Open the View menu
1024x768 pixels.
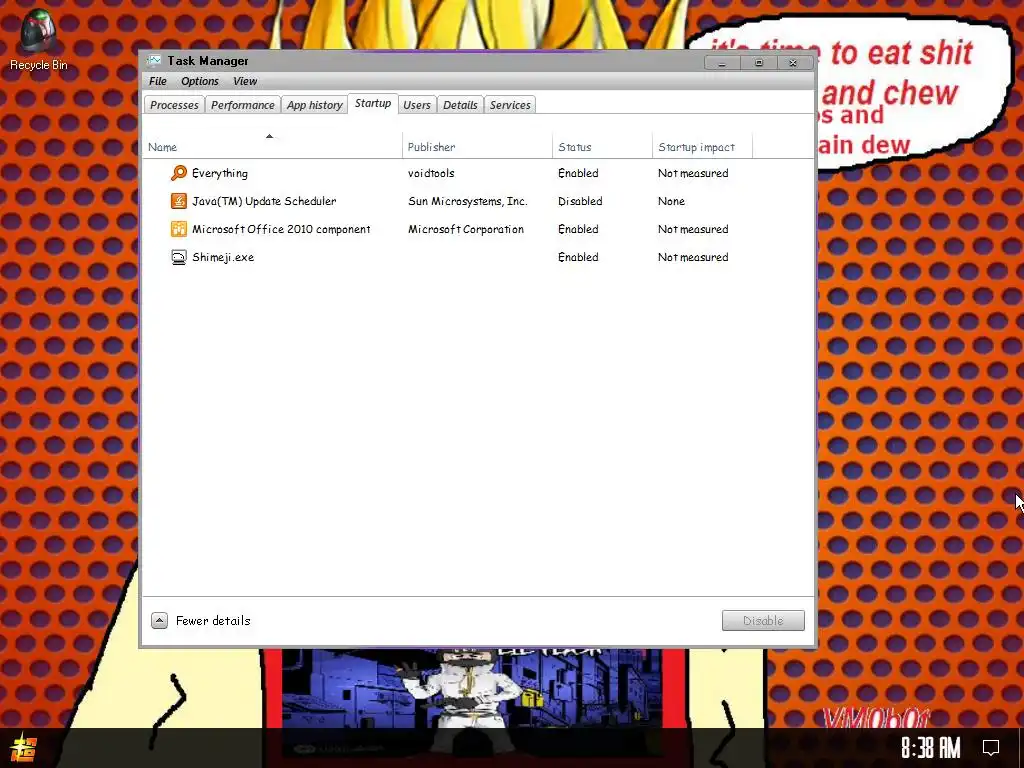pos(245,81)
